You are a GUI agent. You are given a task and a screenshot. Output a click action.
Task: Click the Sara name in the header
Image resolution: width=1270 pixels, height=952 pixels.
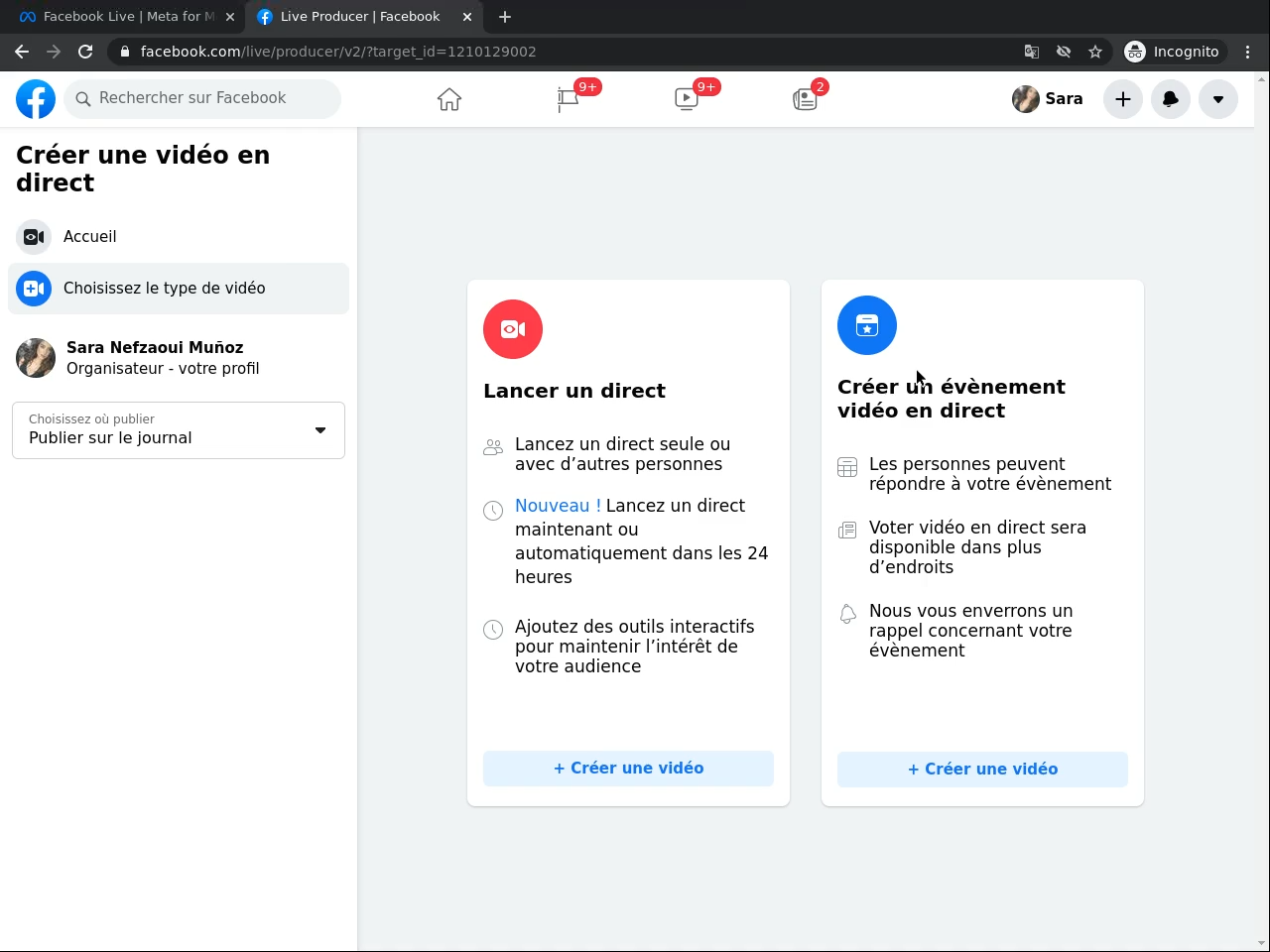point(1064,99)
